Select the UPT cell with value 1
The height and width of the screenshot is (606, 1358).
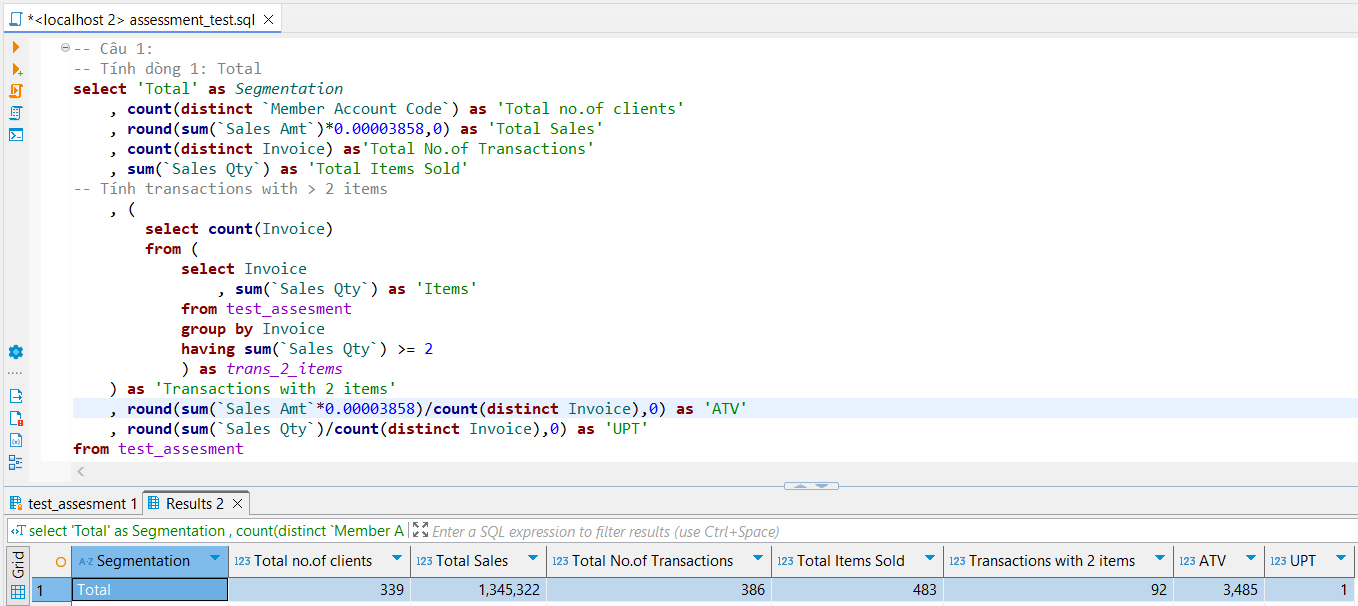point(1309,590)
